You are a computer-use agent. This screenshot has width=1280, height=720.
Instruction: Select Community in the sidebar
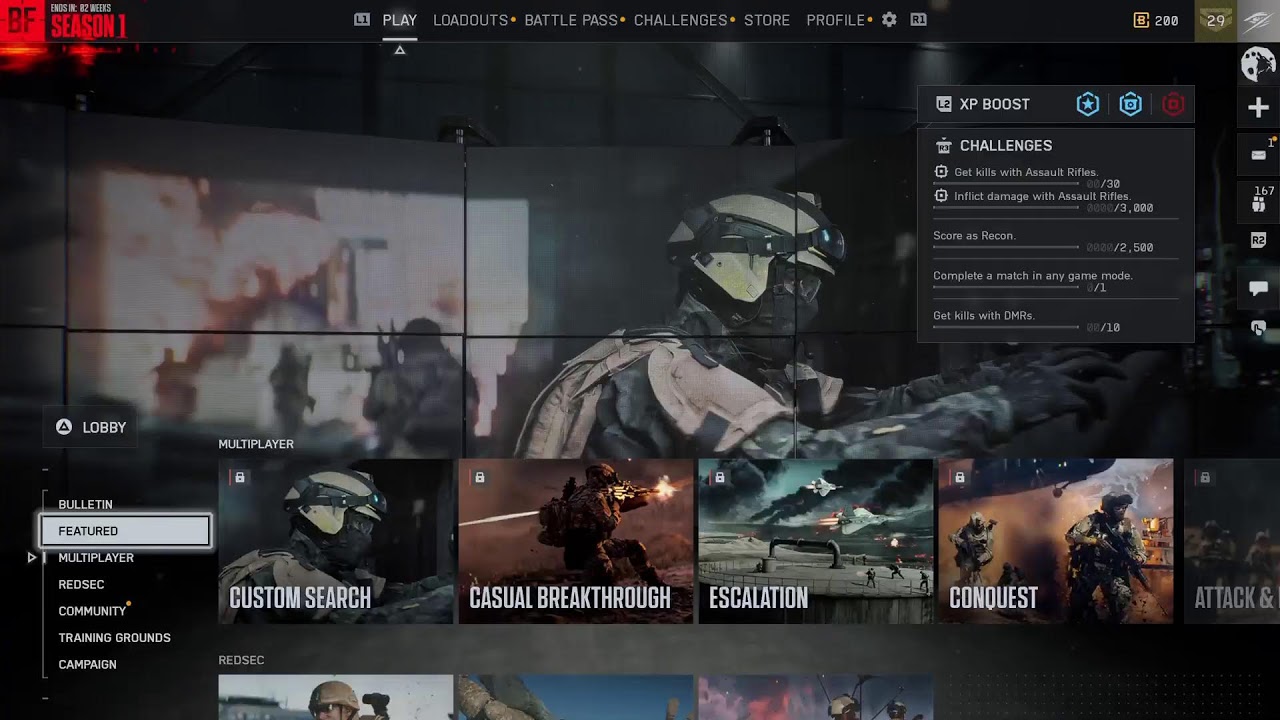pos(92,611)
